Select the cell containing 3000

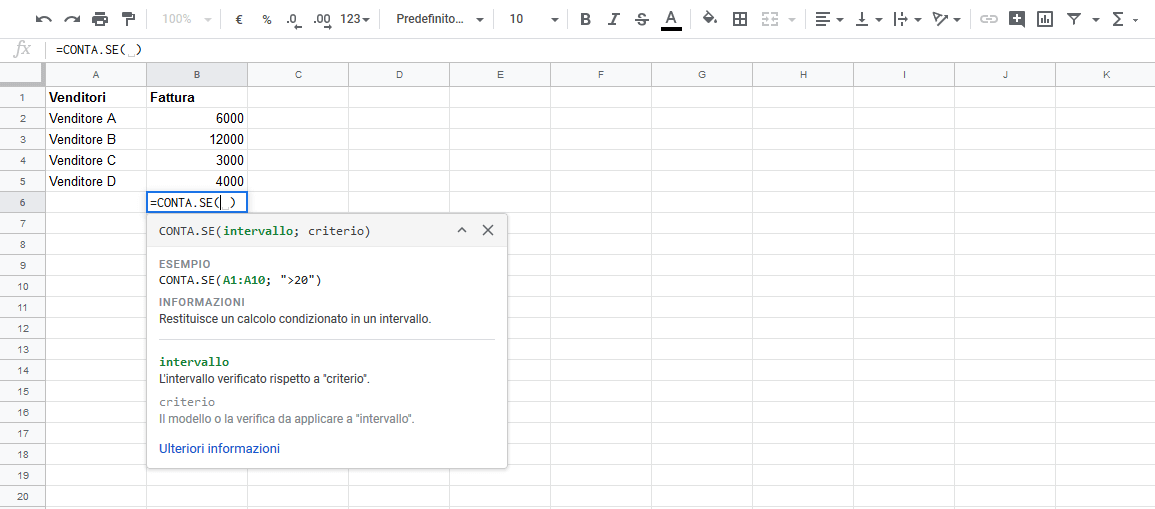tap(197, 160)
